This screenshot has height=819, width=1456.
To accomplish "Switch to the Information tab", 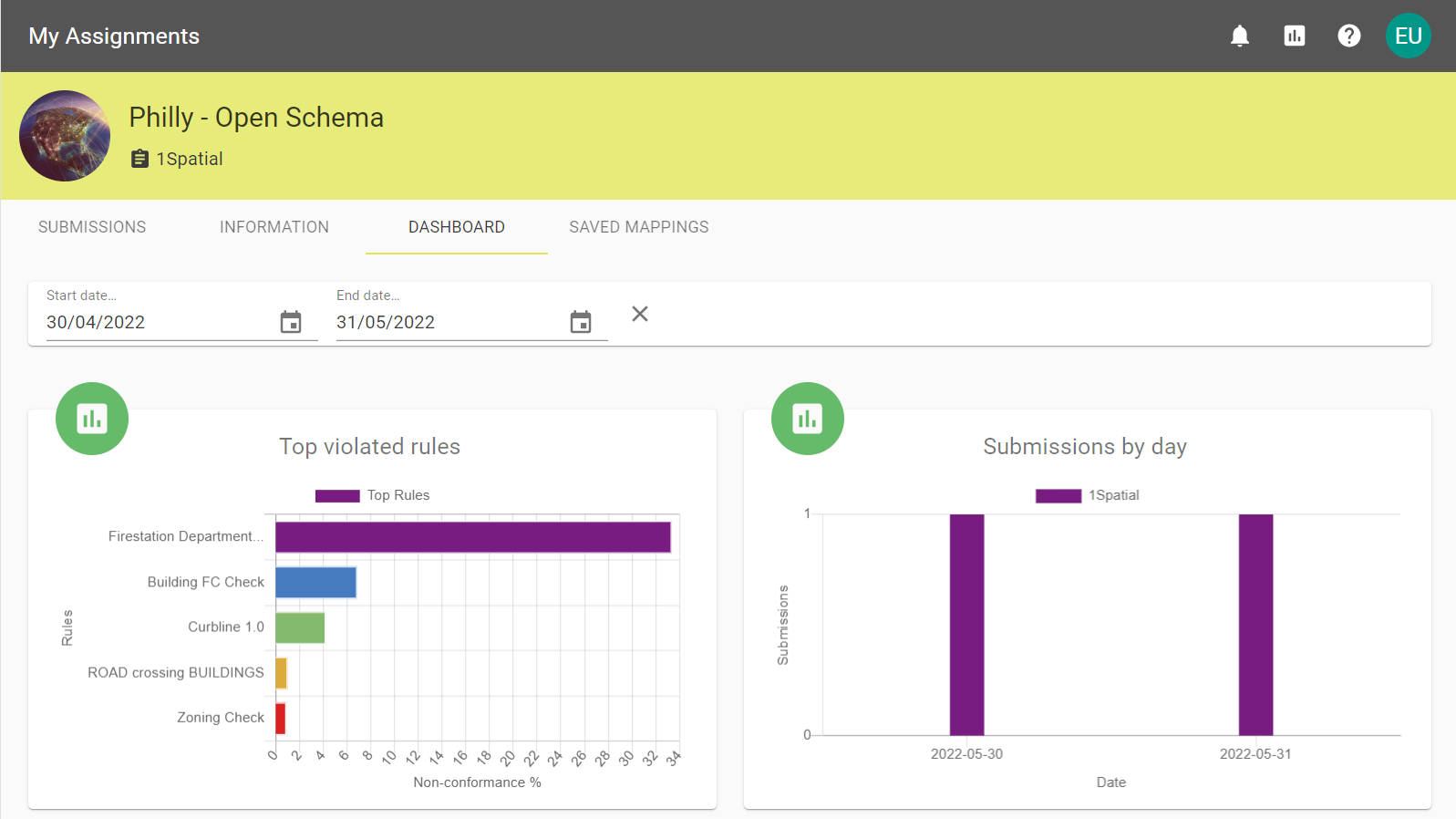I will [x=274, y=227].
